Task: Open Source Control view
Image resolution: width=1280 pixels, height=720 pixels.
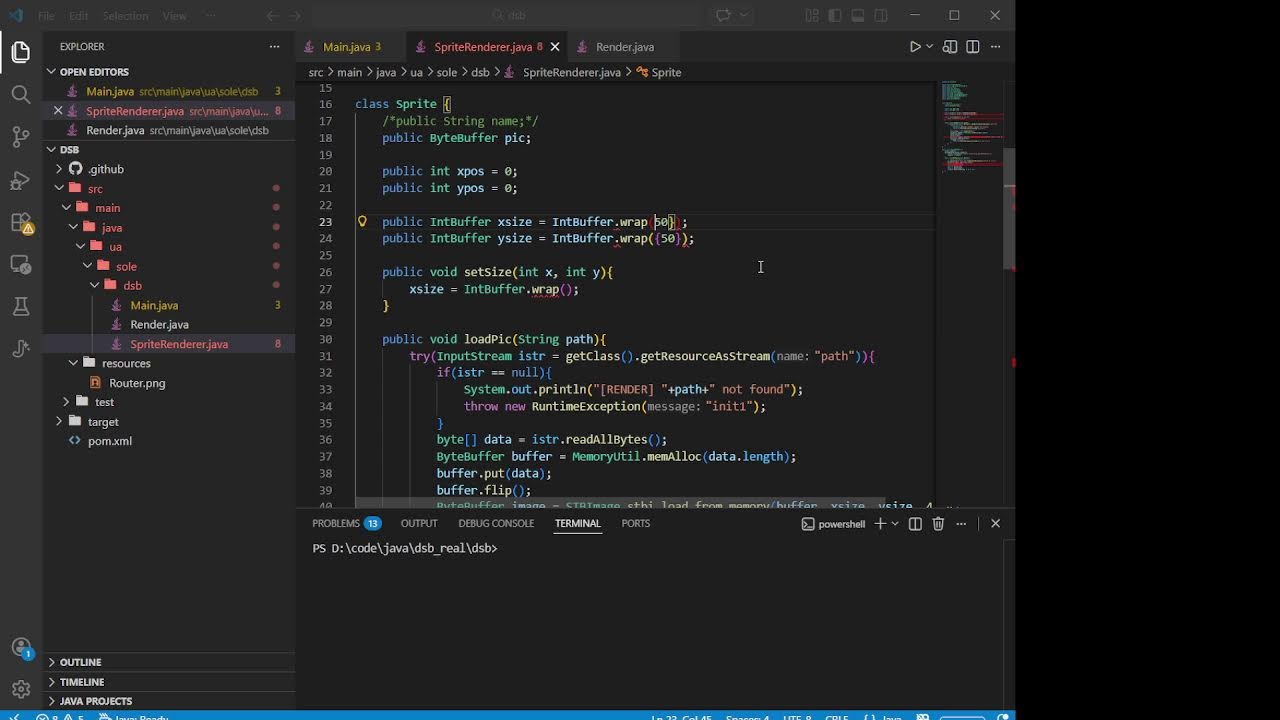Action: point(21,137)
